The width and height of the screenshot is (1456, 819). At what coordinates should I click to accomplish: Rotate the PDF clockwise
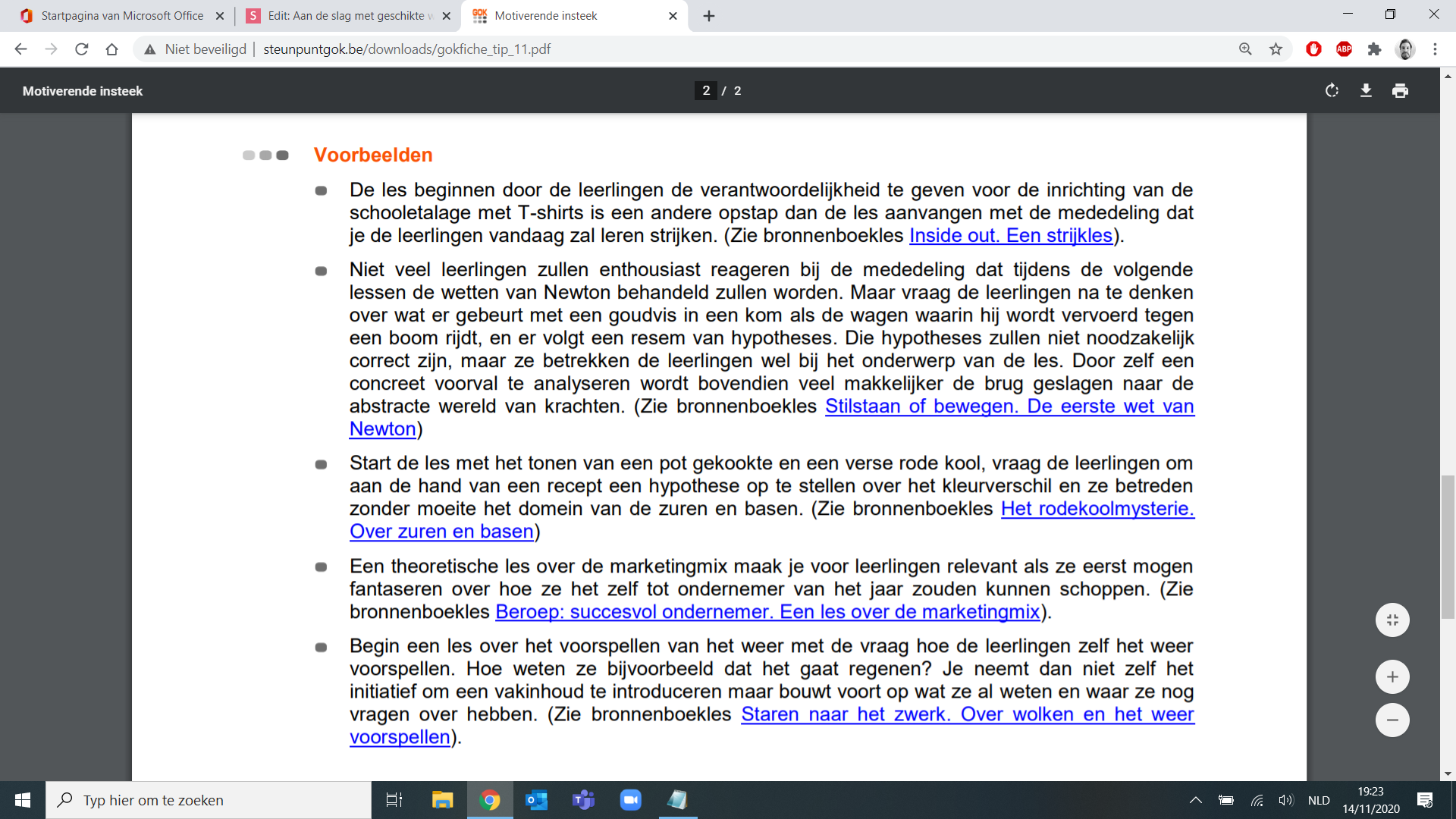click(1332, 91)
